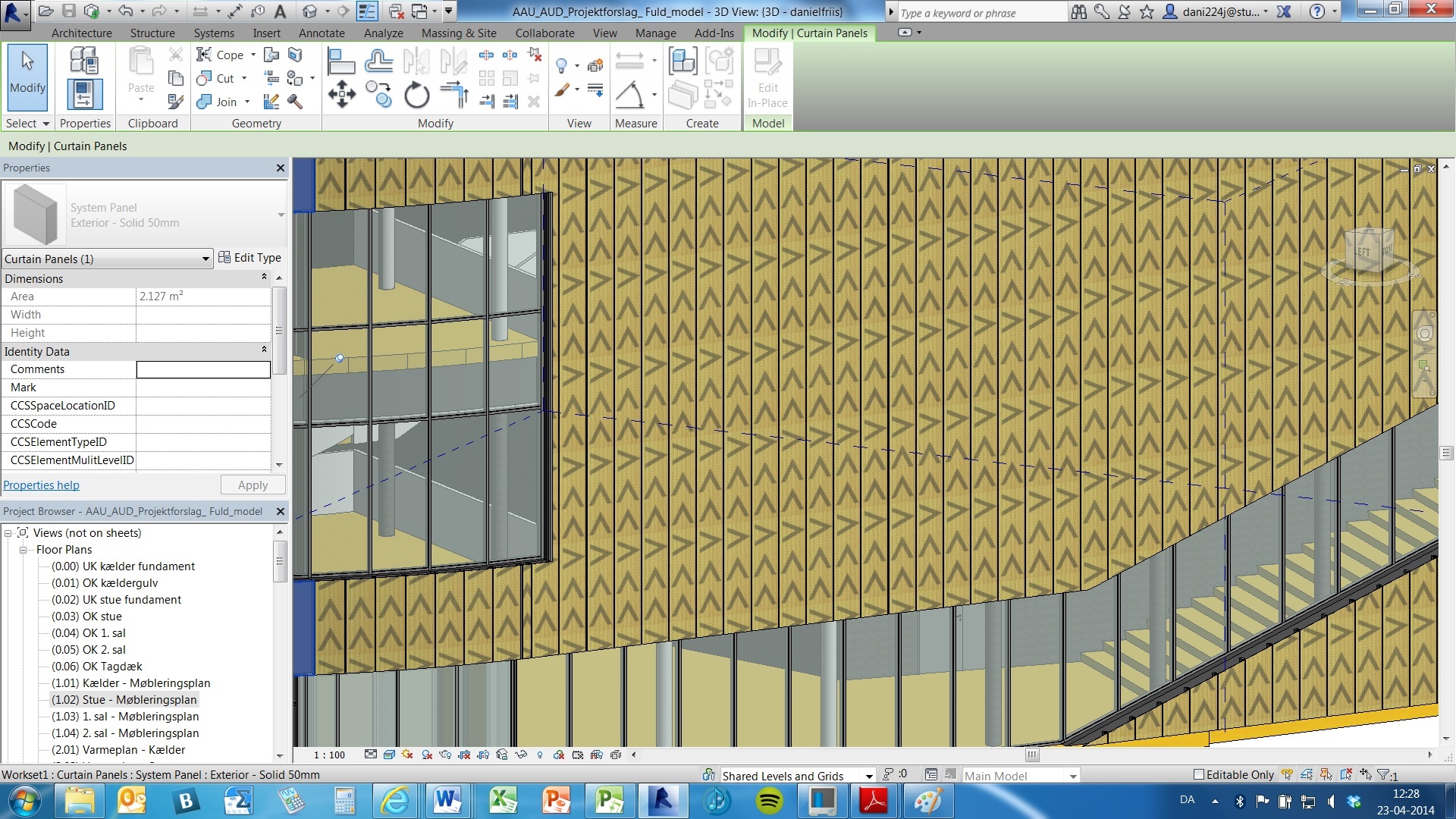Click the Offset tool icon
Image resolution: width=1456 pixels, height=819 pixels.
[x=378, y=61]
